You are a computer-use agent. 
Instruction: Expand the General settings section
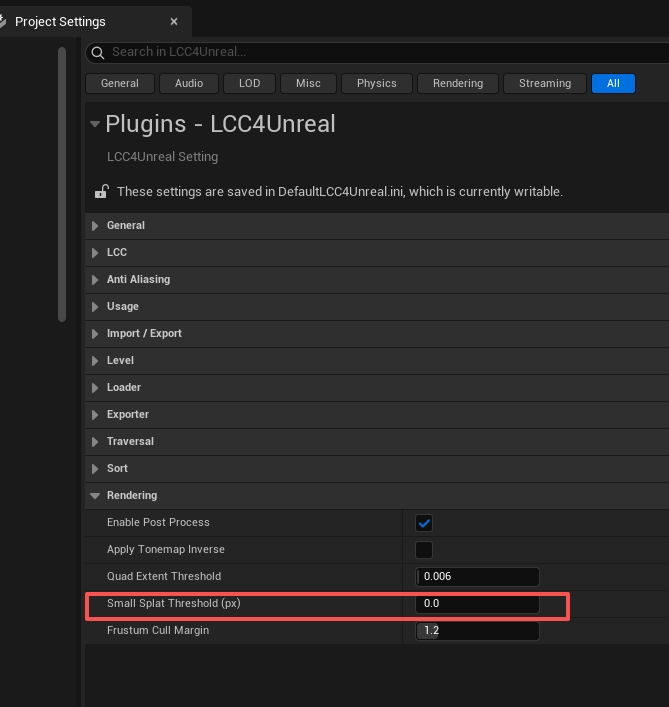point(95,226)
